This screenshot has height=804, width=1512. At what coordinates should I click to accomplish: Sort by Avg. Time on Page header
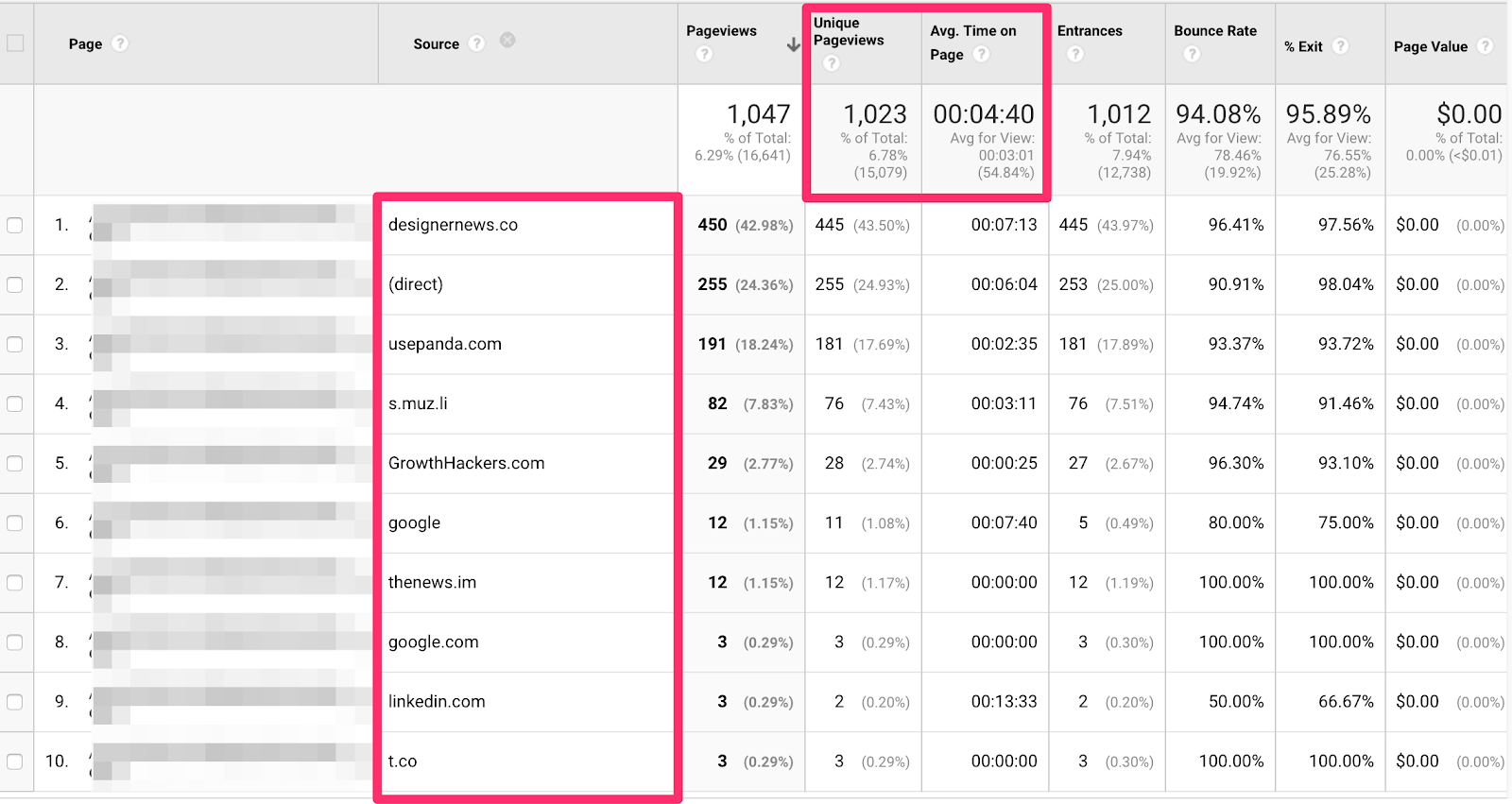click(x=972, y=43)
